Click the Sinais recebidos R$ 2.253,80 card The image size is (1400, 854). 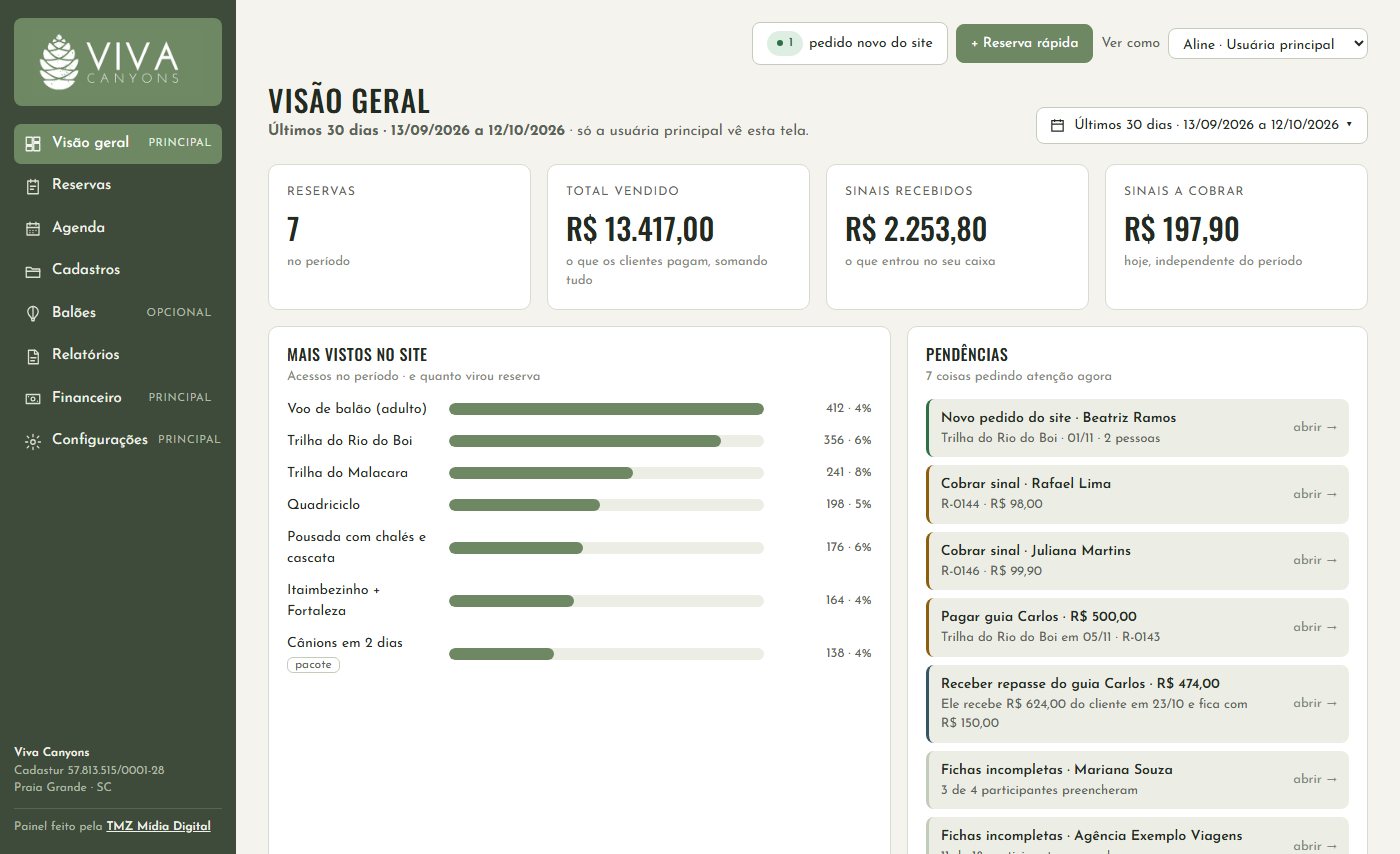pyautogui.click(x=957, y=237)
